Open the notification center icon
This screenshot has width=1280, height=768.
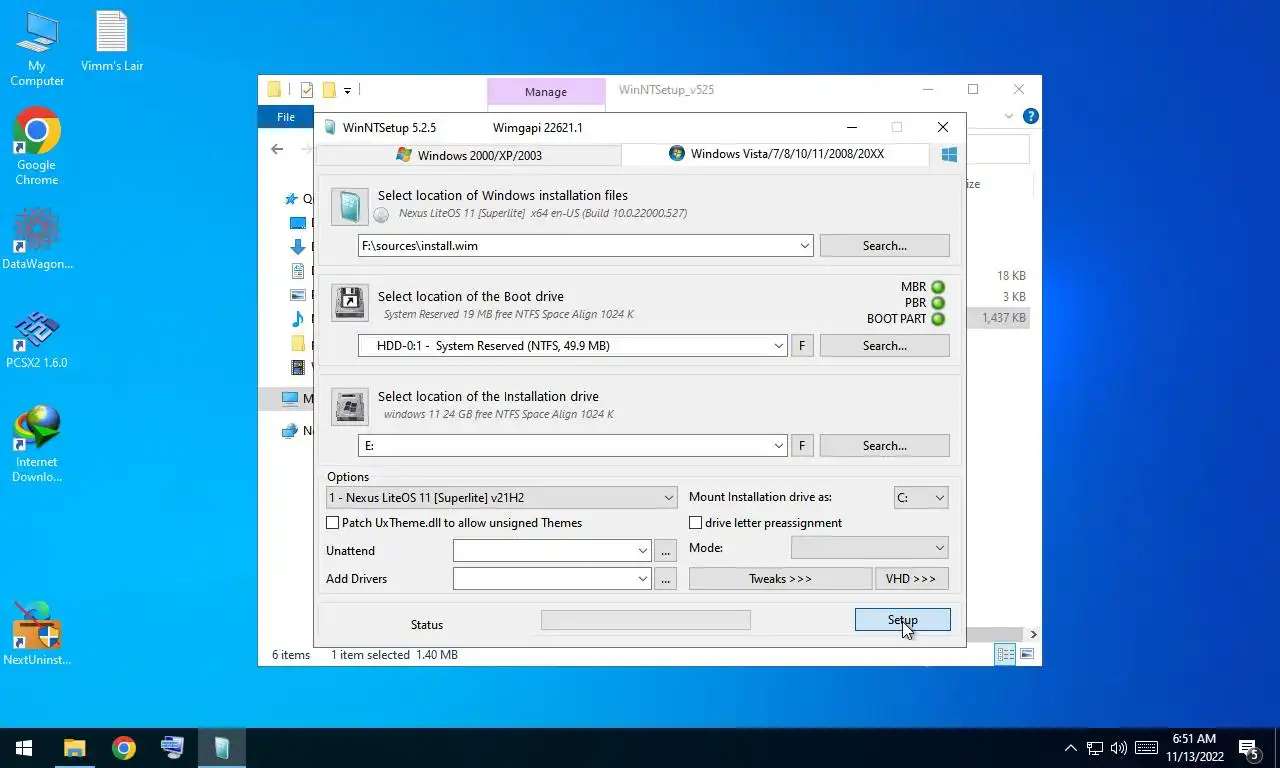(x=1249, y=748)
